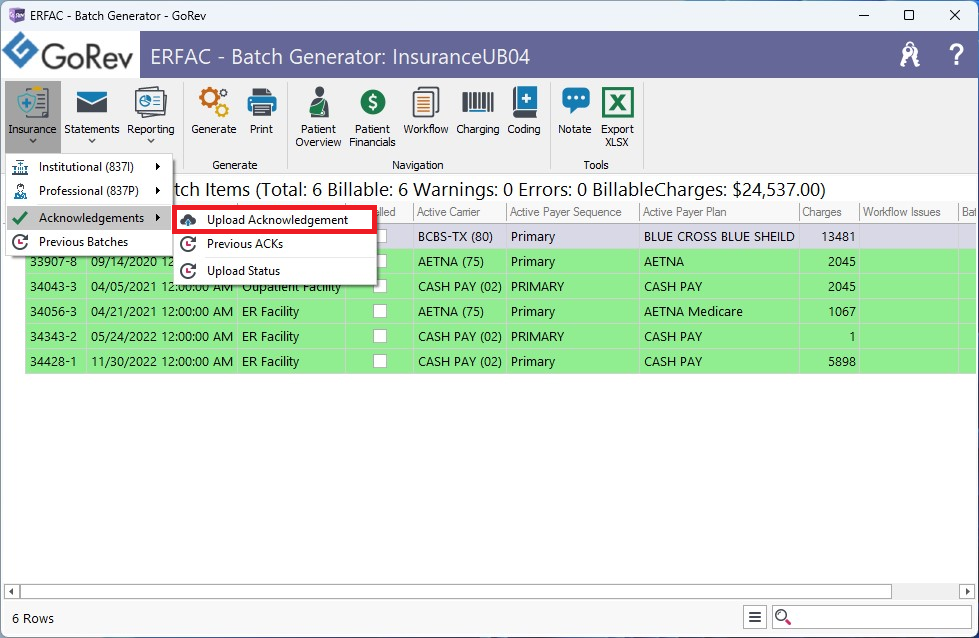
Task: Select Acknowledgements menu item
Action: click(89, 218)
